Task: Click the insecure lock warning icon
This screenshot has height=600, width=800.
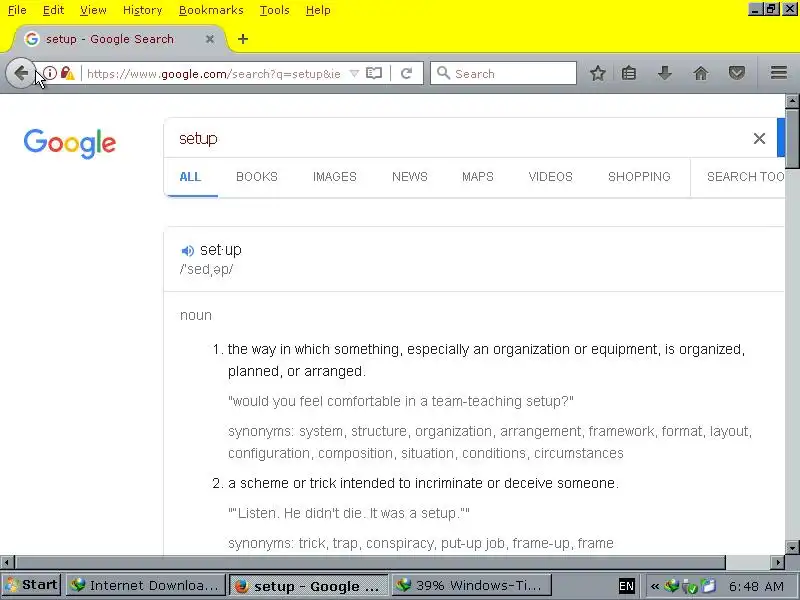Action: (x=67, y=73)
